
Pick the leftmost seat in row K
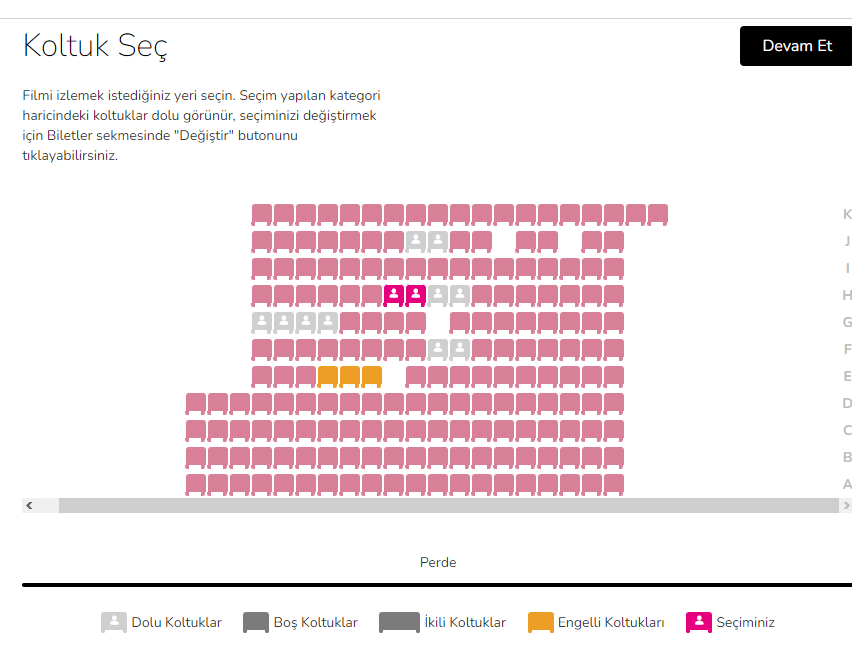pos(262,214)
